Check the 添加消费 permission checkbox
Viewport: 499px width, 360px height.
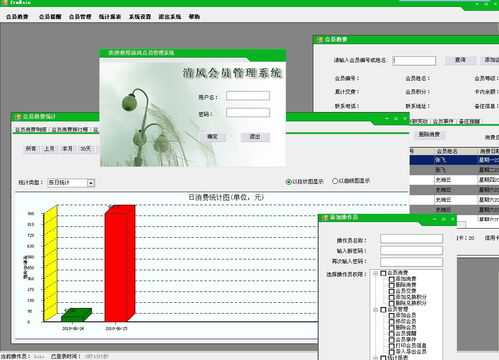(392, 279)
